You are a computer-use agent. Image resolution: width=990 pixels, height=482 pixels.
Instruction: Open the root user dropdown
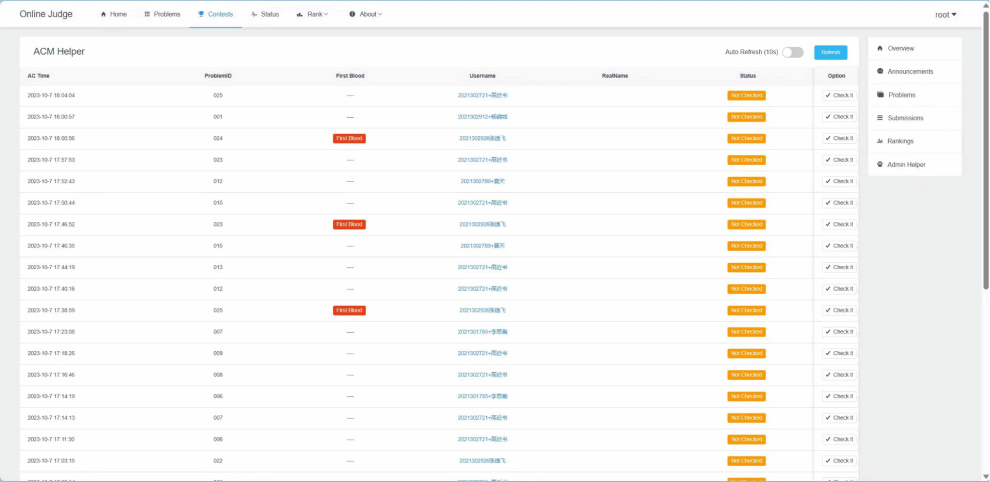pos(945,15)
